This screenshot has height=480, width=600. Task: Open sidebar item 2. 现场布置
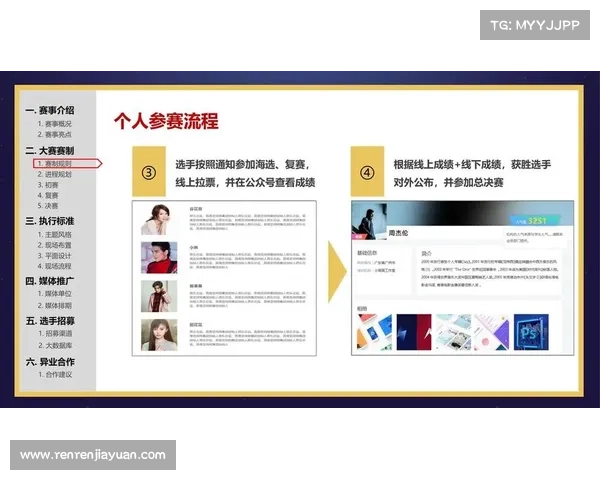click(x=54, y=245)
